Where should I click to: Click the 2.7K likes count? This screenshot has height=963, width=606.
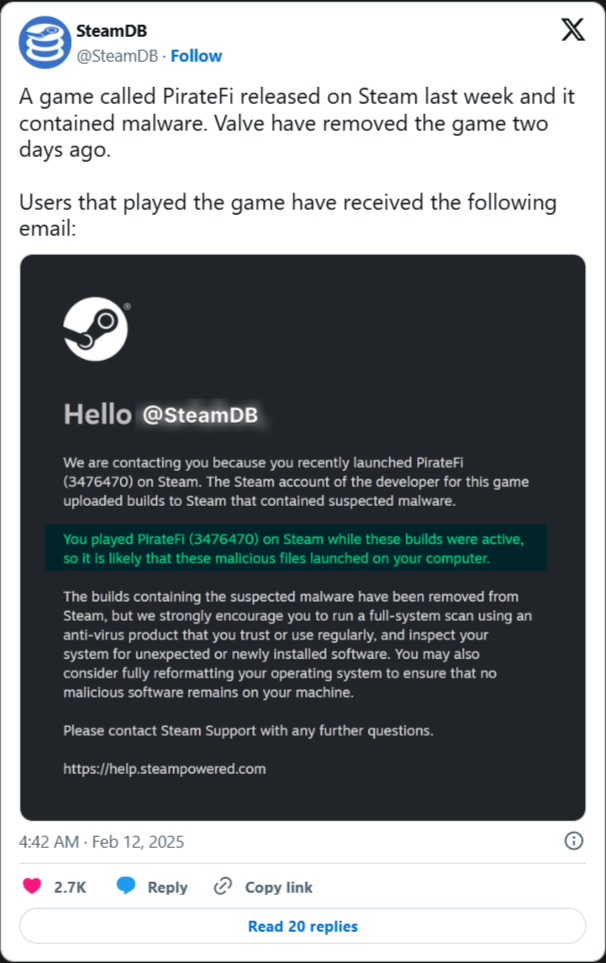point(70,887)
